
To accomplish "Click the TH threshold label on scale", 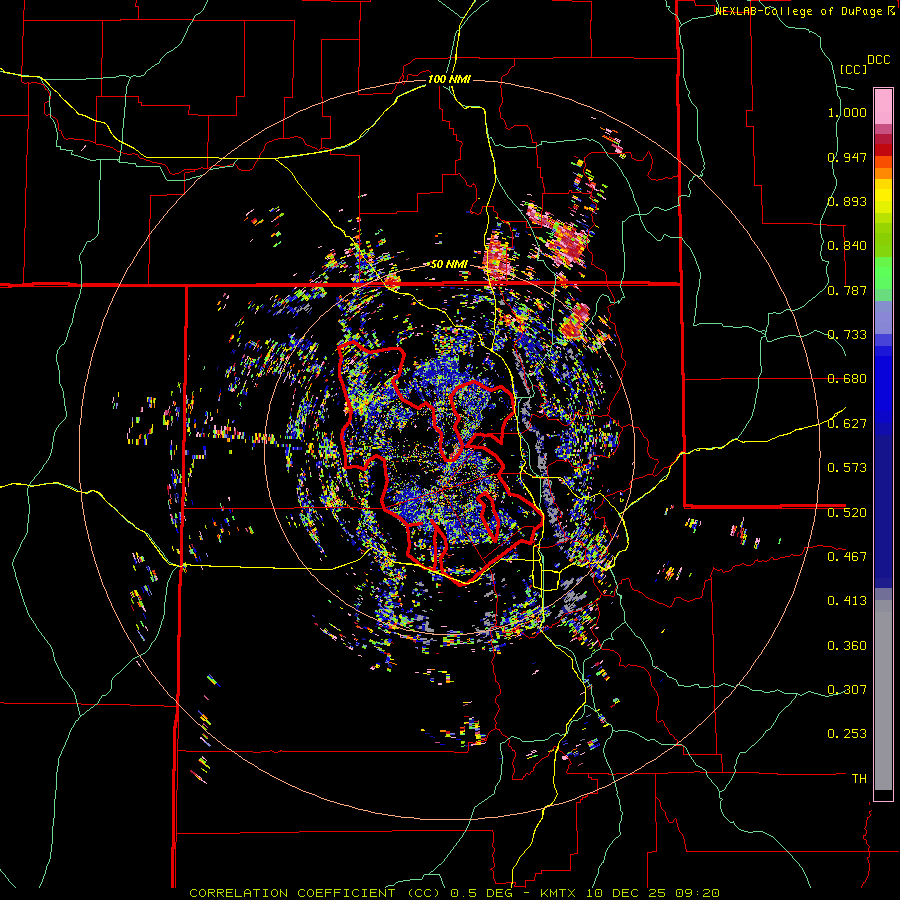I will 859,778.
